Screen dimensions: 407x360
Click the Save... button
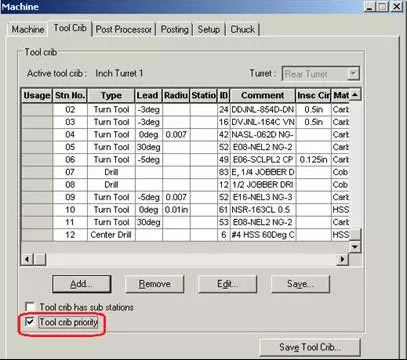pos(300,284)
